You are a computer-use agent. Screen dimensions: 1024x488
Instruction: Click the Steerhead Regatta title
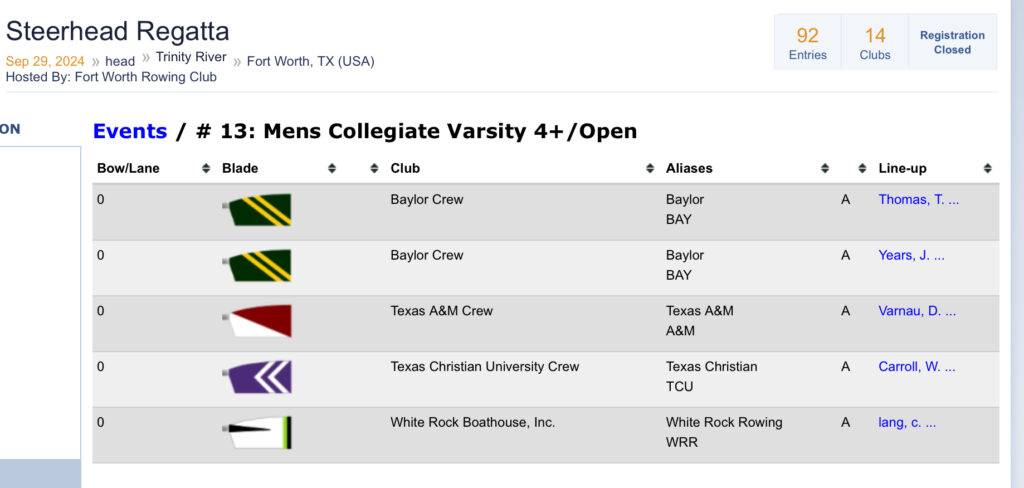tap(118, 31)
